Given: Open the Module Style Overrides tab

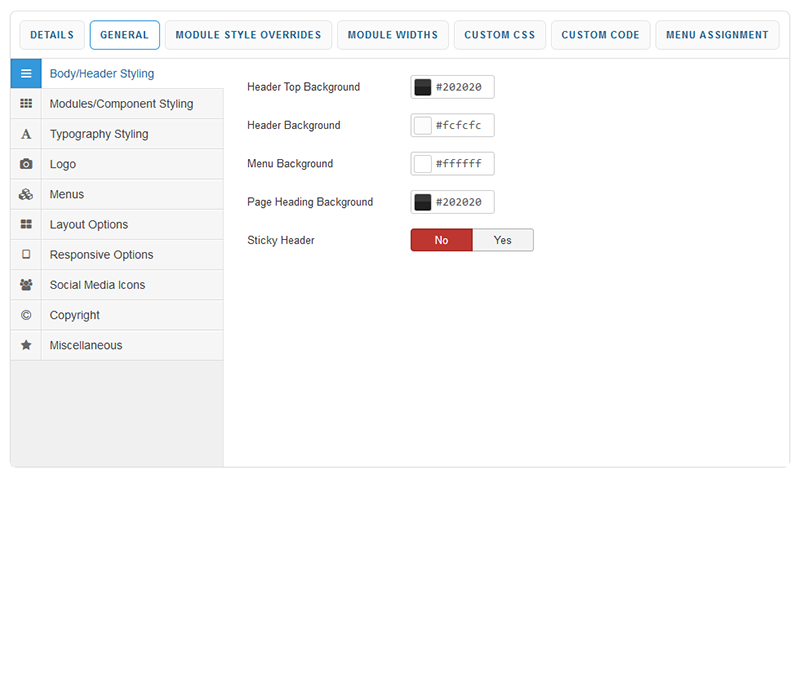Looking at the screenshot, I should click(x=248, y=35).
